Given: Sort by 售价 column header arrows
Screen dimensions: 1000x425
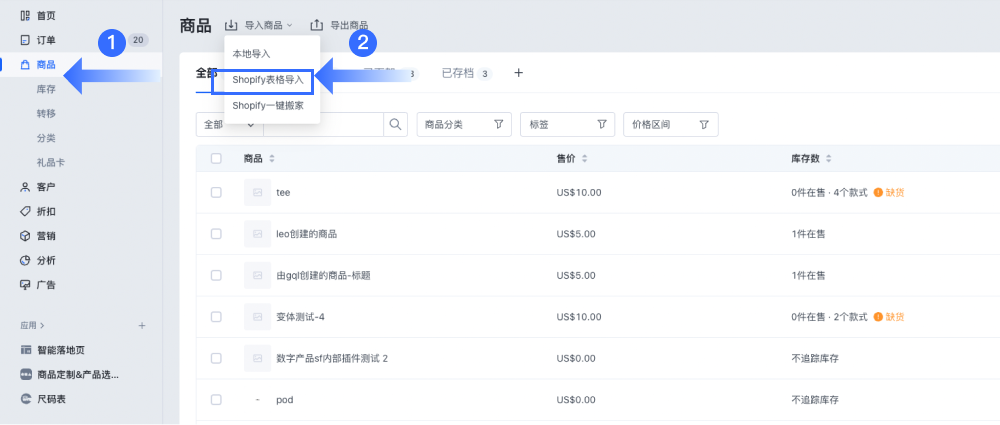Looking at the screenshot, I should coord(585,158).
